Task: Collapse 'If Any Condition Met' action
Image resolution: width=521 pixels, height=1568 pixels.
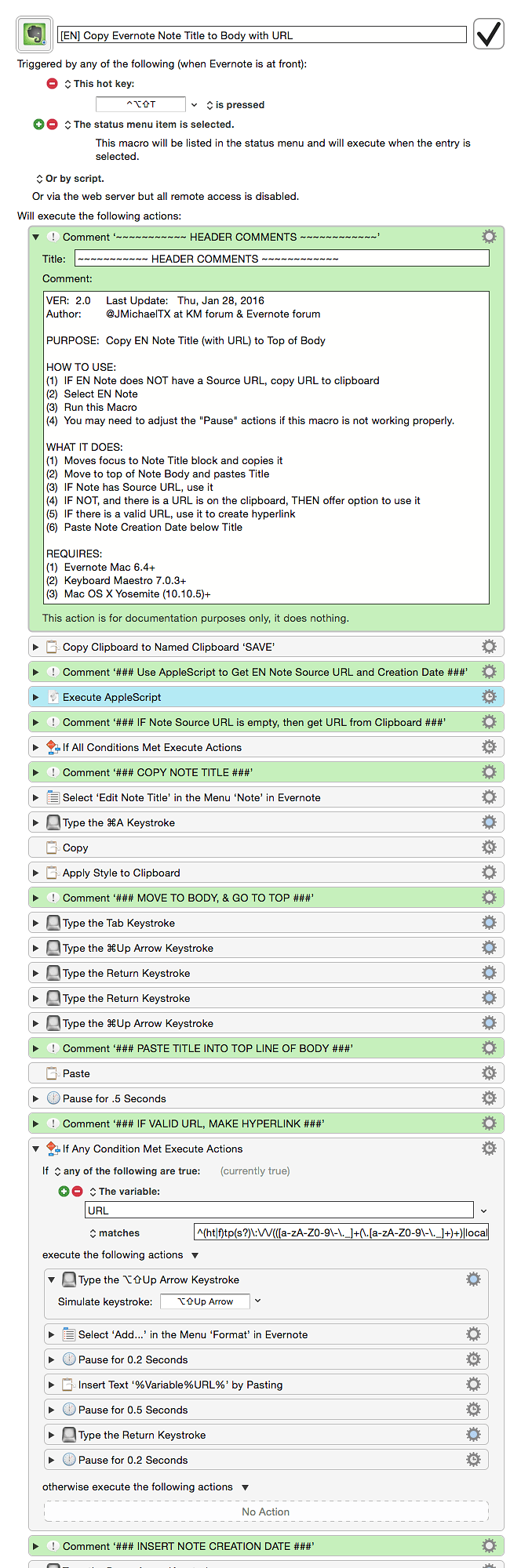Action: tap(36, 1149)
